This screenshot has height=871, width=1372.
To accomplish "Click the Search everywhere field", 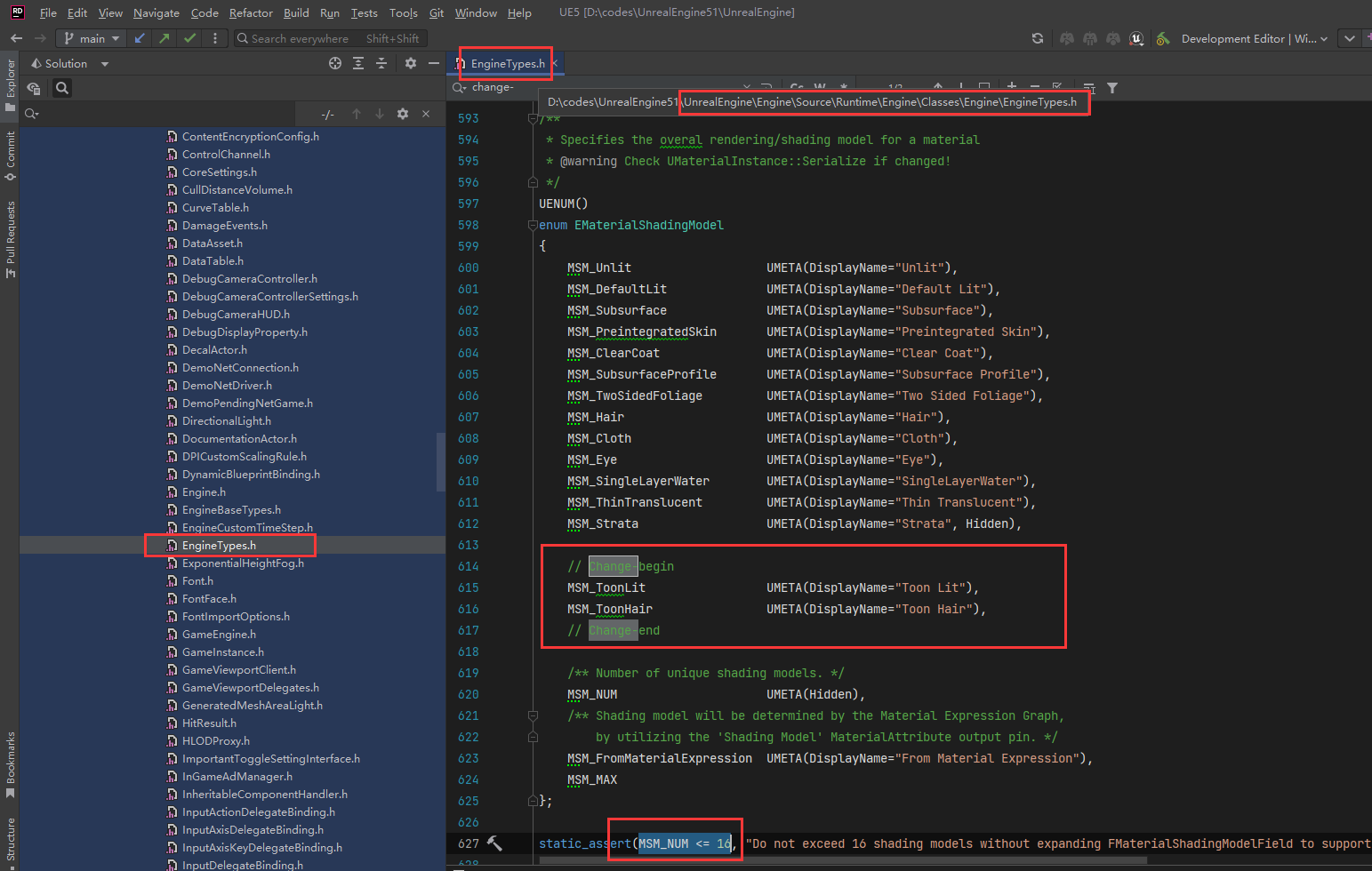I will point(331,38).
